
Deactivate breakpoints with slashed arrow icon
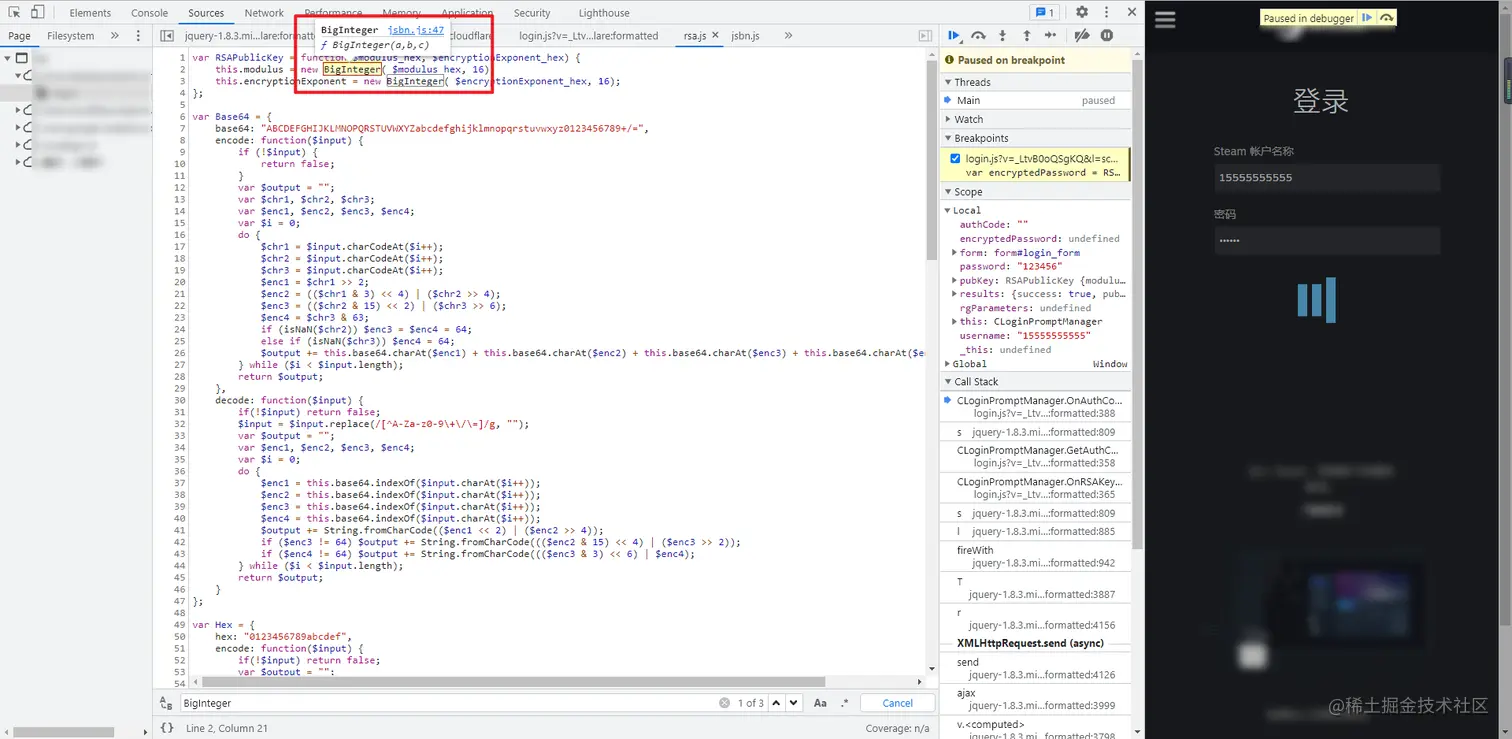[1081, 36]
